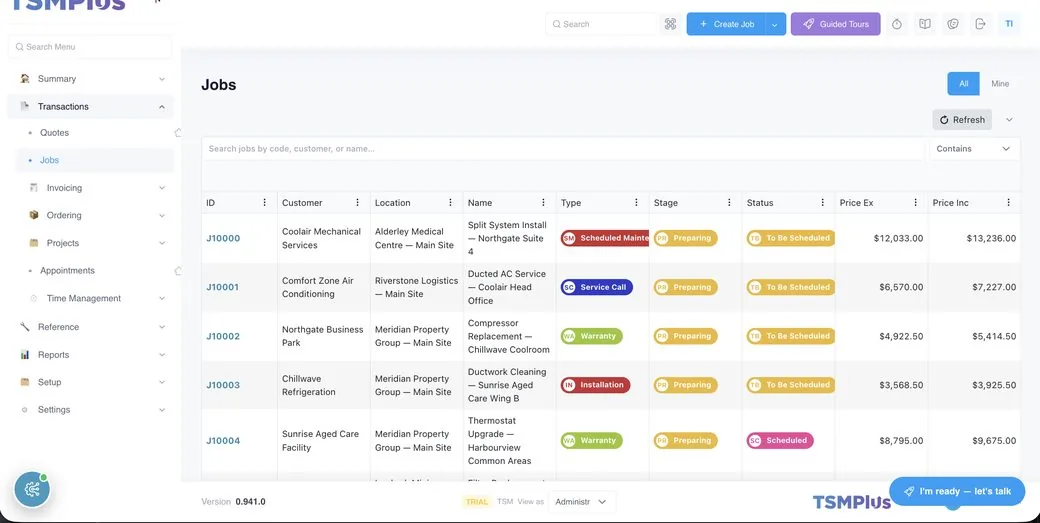Click the chat support icon in header
1040x523 pixels.
[x=953, y=24]
